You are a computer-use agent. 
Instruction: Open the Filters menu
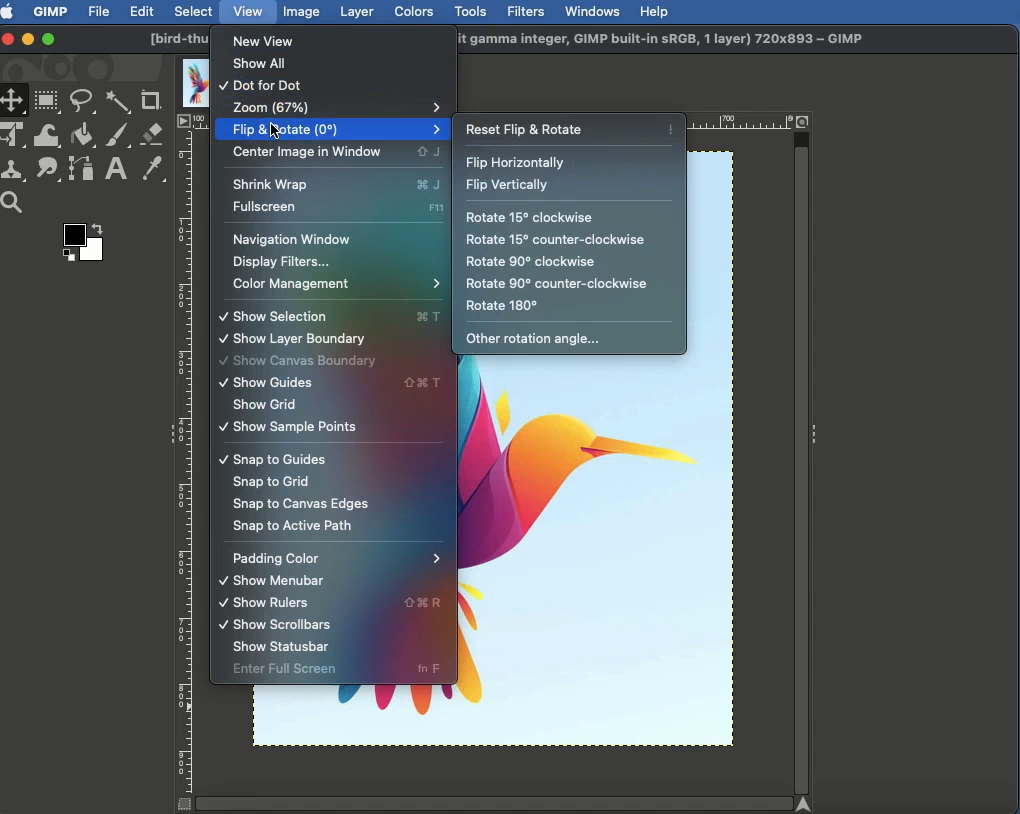527,12
